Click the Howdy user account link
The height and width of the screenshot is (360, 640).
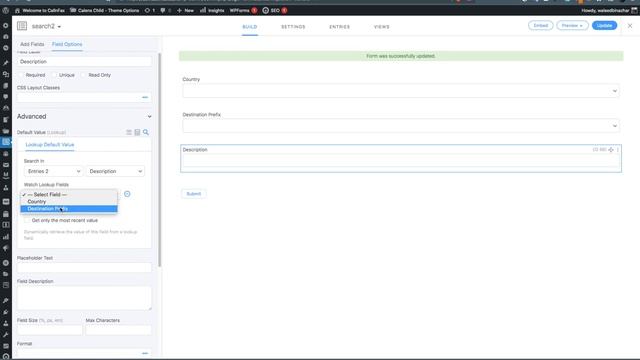(x=609, y=10)
